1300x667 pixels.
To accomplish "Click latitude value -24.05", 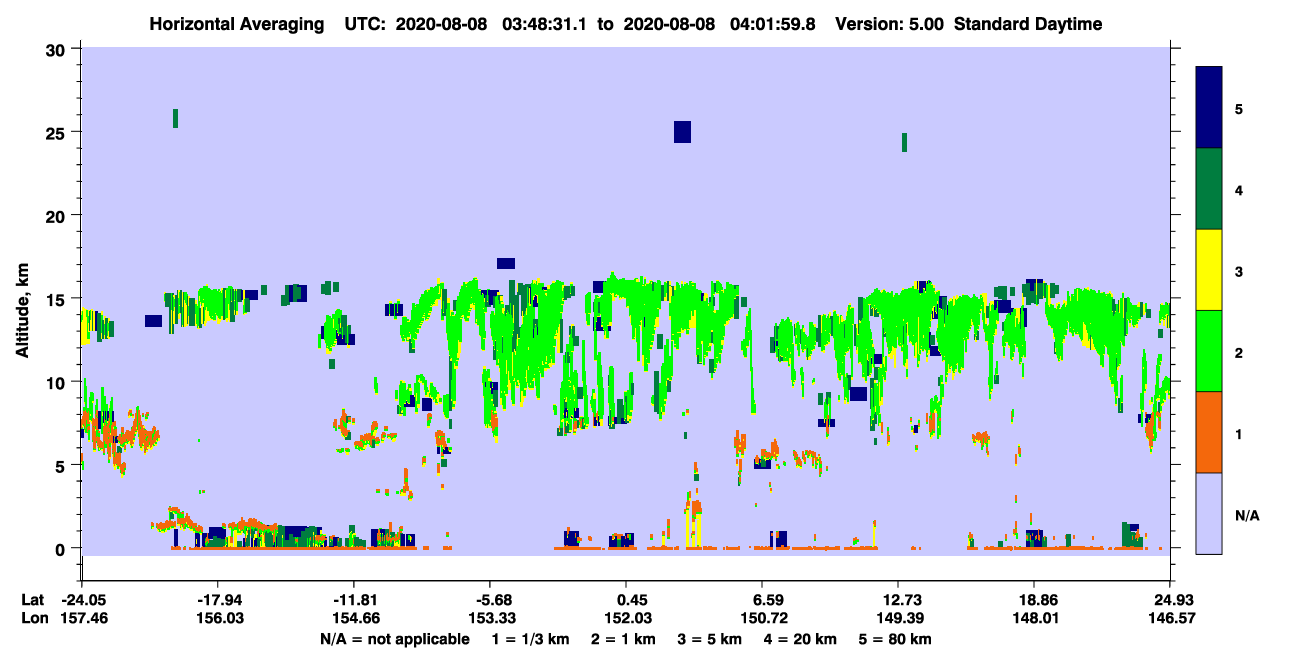I will click(x=84, y=600).
